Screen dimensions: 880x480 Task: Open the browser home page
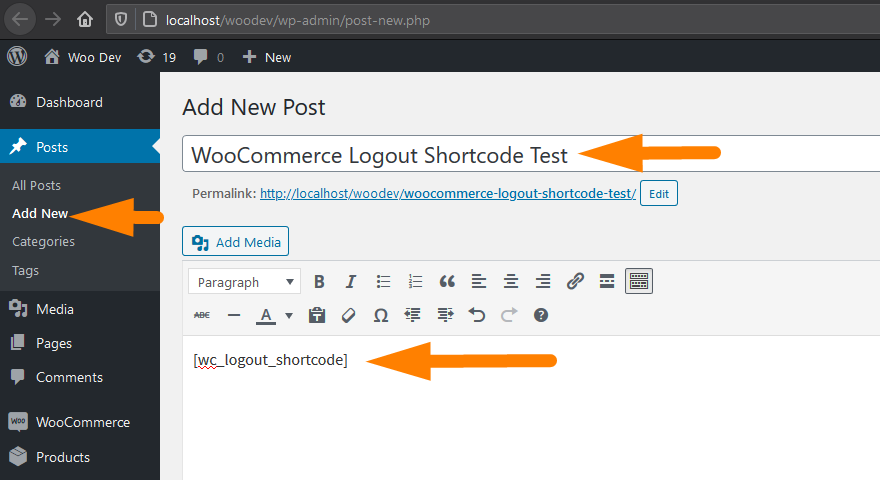(x=85, y=20)
